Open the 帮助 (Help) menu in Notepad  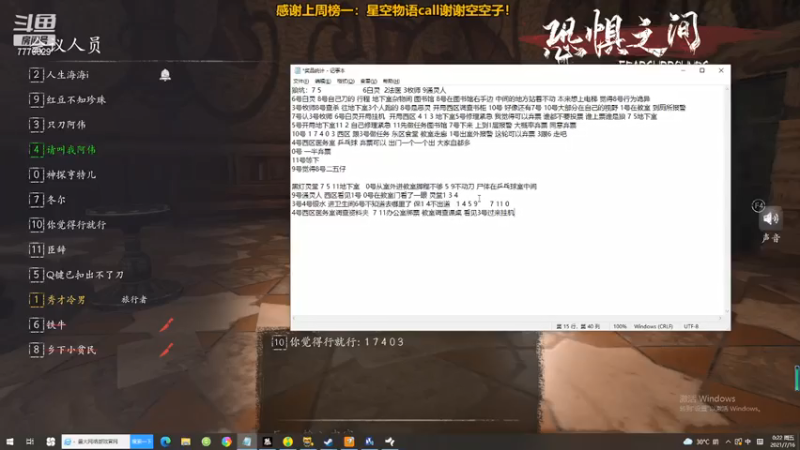(391, 81)
